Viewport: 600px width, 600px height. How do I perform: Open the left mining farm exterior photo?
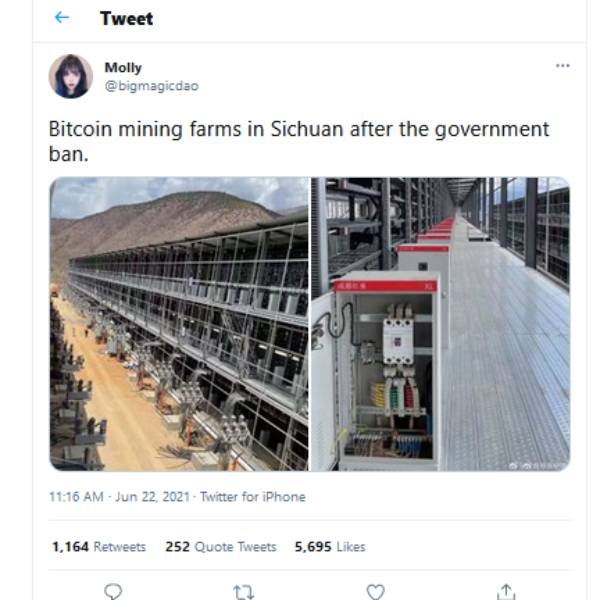pos(179,324)
